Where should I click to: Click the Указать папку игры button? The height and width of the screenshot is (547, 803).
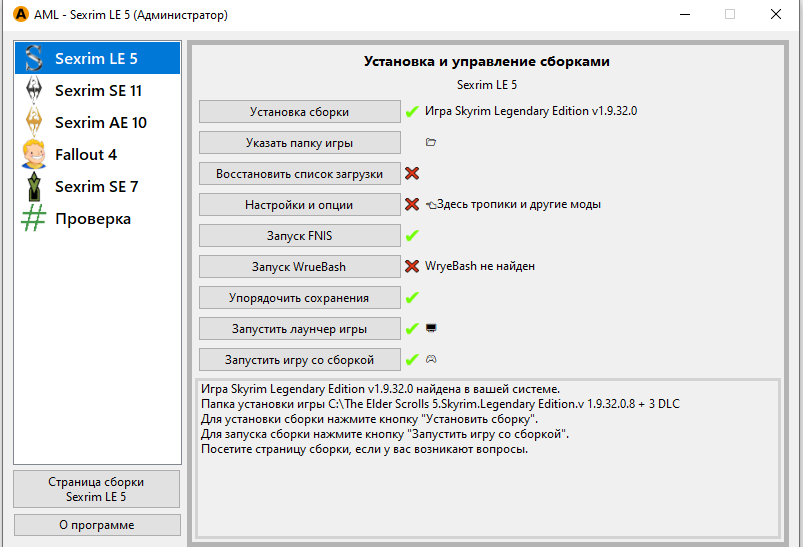[x=299, y=142]
